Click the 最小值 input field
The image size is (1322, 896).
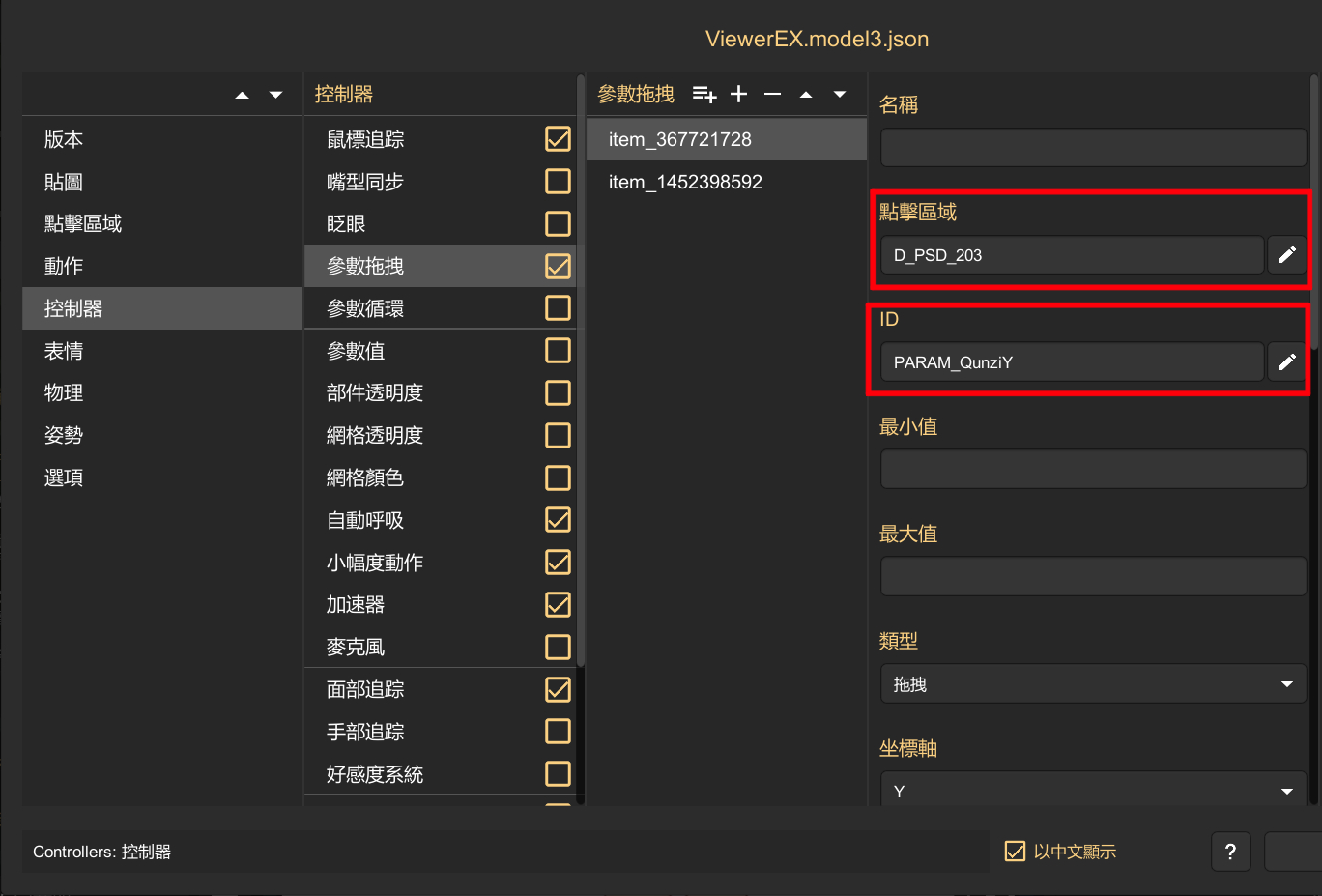[x=1093, y=470]
